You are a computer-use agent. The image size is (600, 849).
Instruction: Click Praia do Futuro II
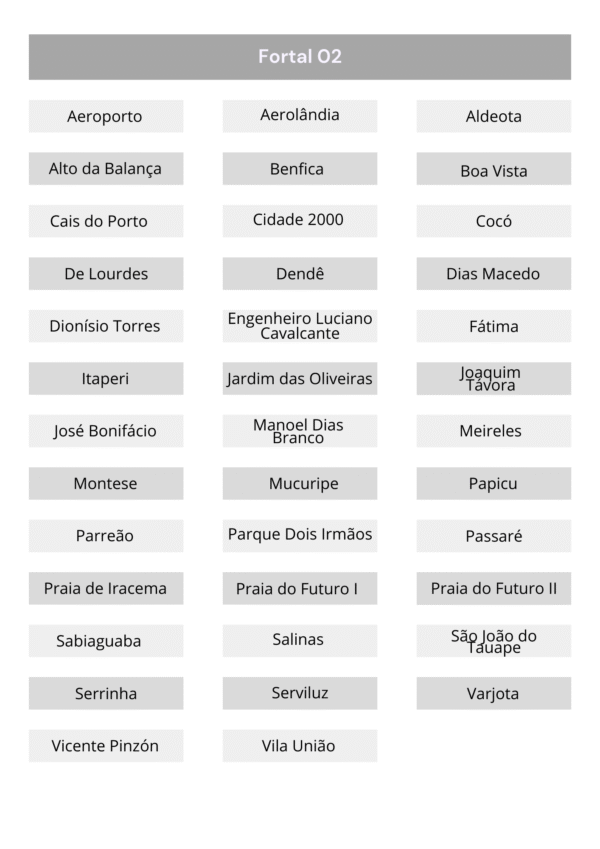494,588
